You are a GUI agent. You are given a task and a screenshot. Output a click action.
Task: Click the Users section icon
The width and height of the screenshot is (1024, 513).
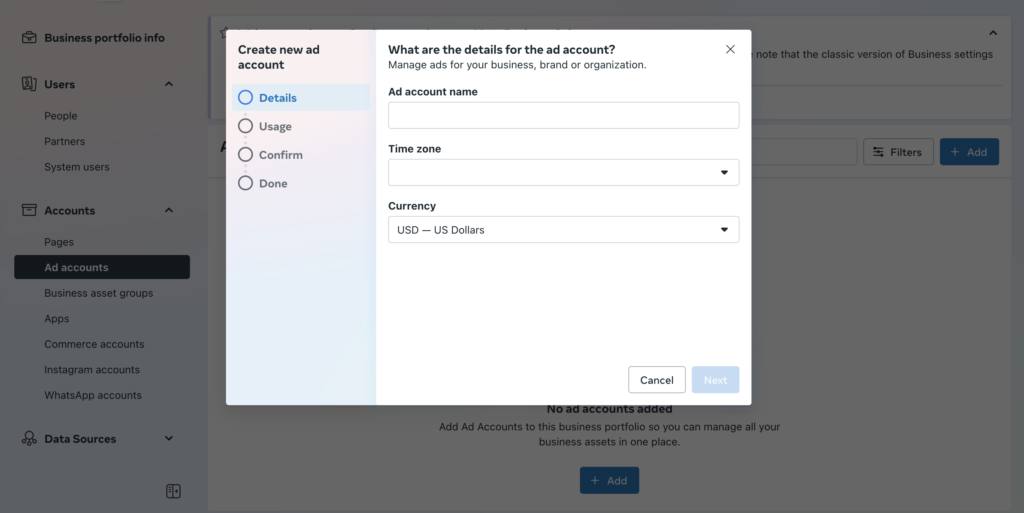point(29,84)
